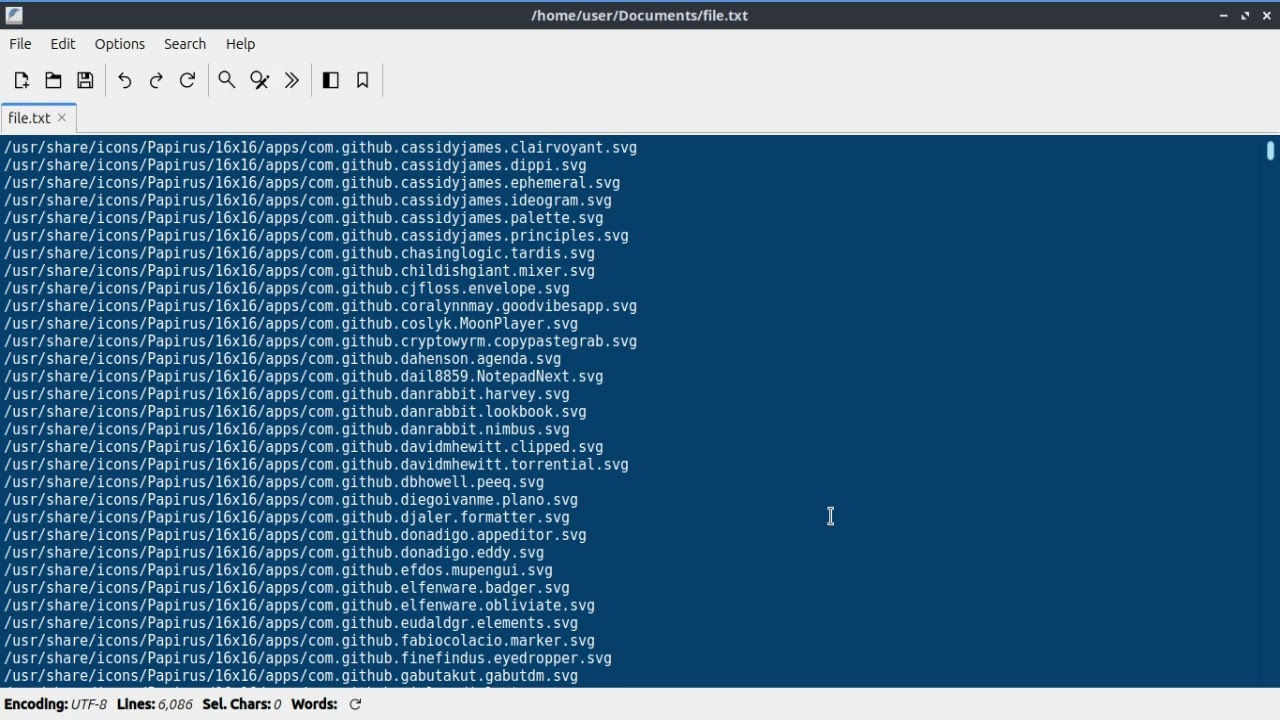The image size is (1280, 720).
Task: Open the Edit menu
Action: (x=63, y=44)
